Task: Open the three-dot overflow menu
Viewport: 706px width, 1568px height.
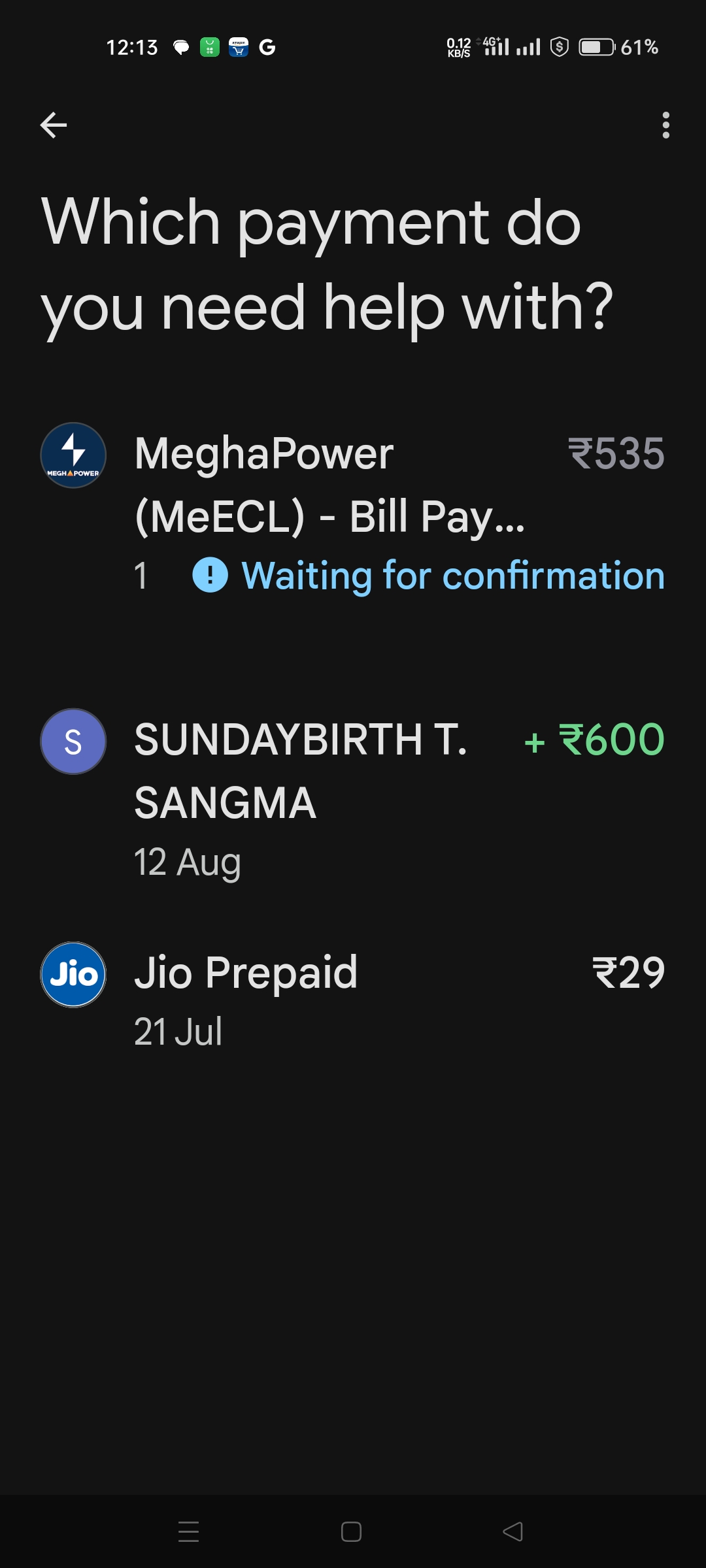Action: pyautogui.click(x=665, y=125)
